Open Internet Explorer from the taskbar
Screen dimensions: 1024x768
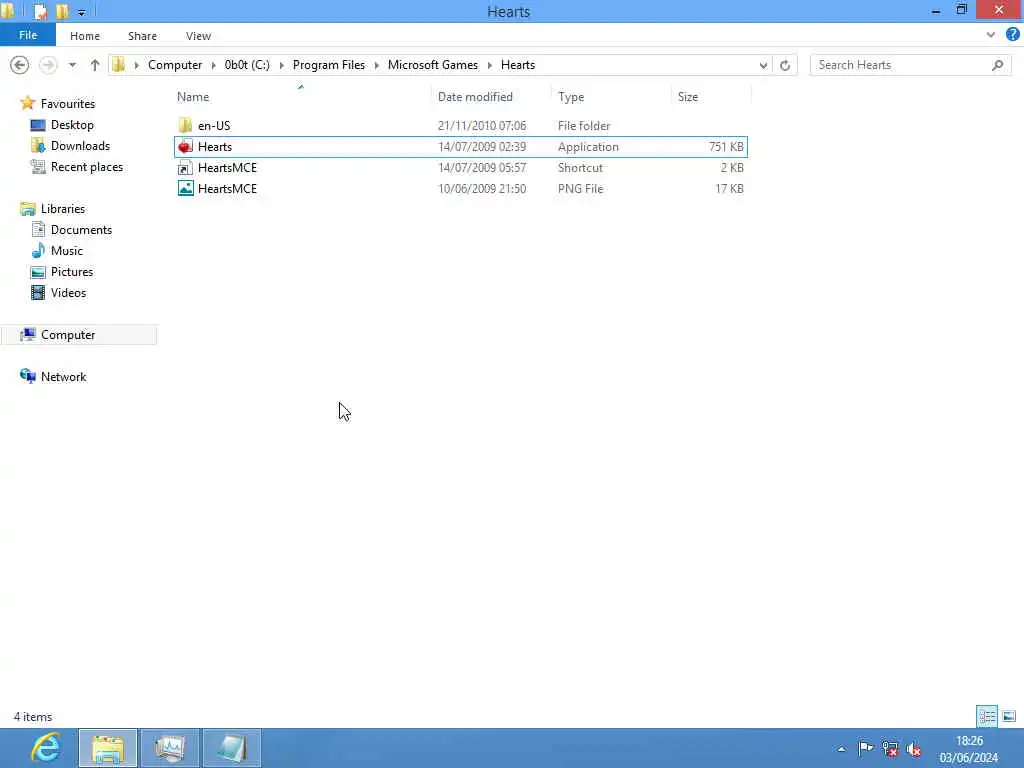pos(46,748)
